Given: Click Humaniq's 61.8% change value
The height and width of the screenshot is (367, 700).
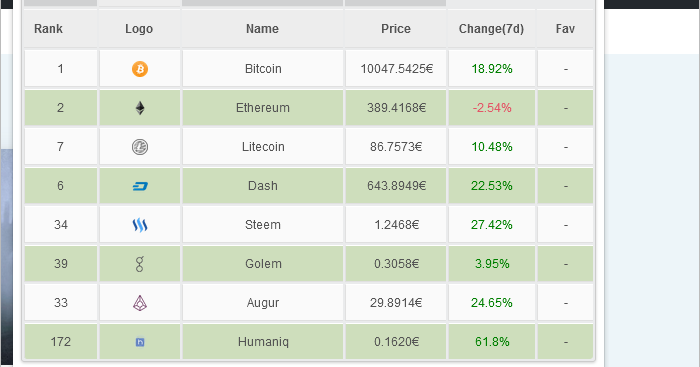Looking at the screenshot, I should [492, 342].
